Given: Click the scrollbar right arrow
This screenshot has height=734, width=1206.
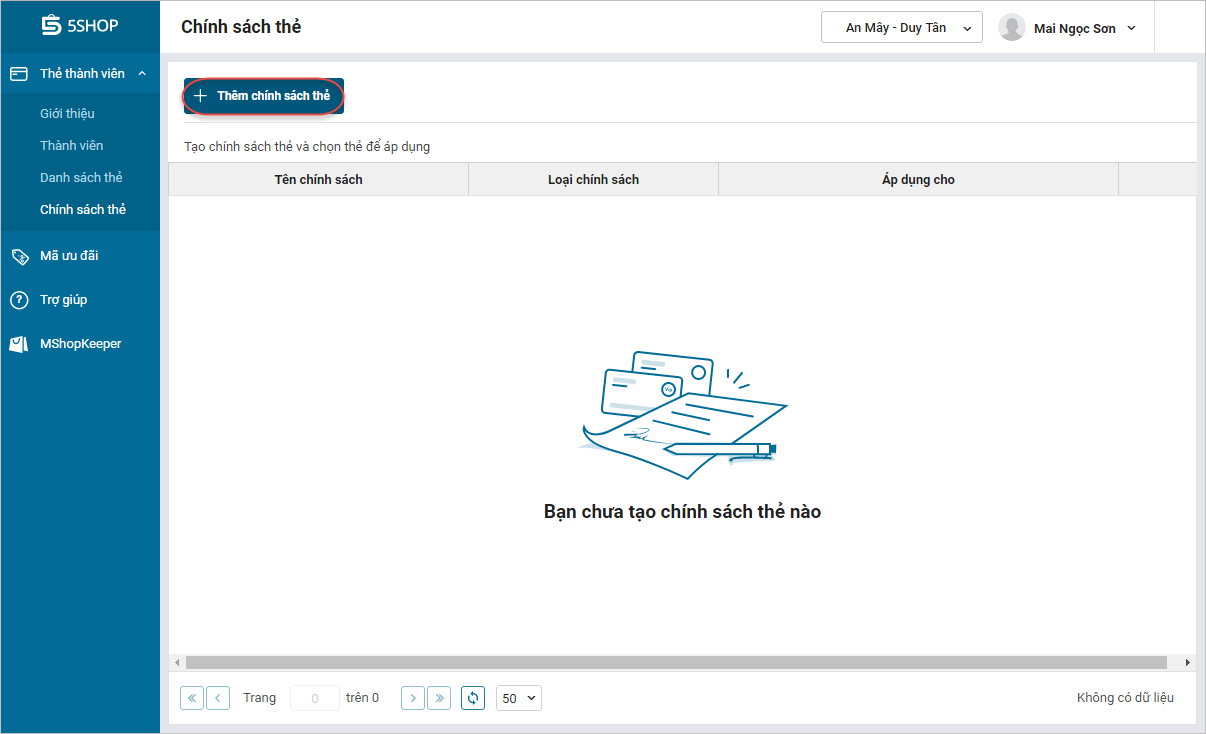Looking at the screenshot, I should tap(1187, 663).
